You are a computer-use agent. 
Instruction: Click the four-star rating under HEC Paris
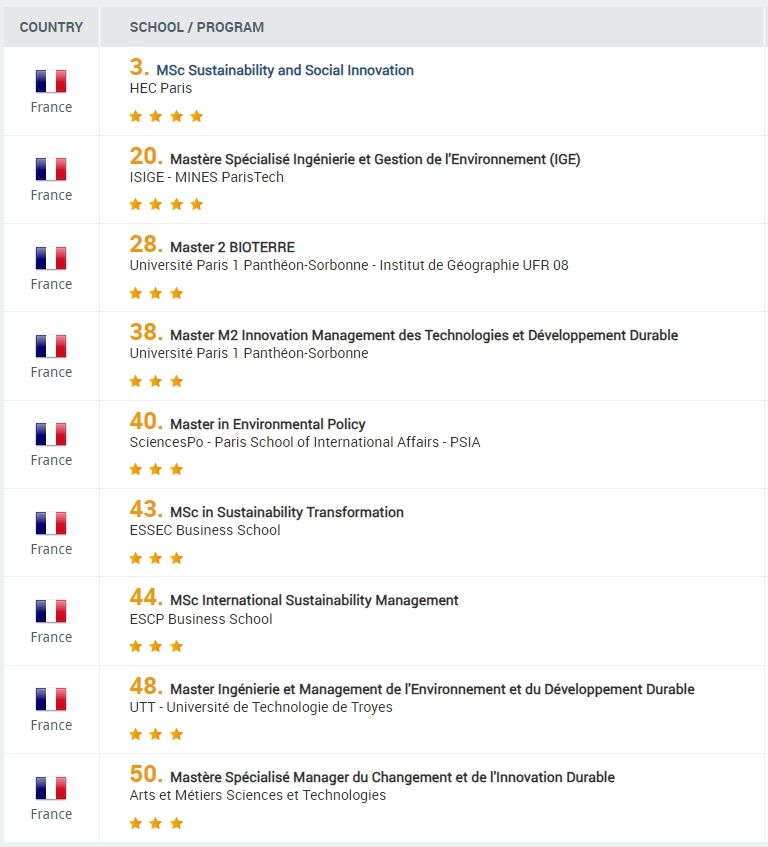166,116
